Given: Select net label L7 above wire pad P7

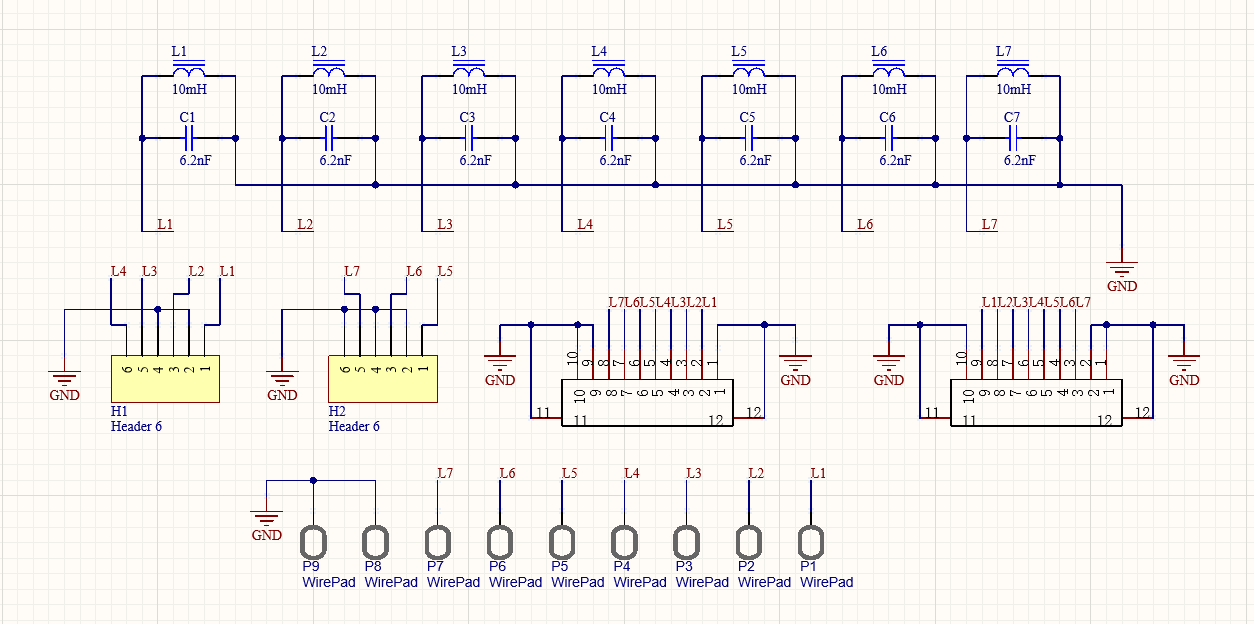Looking at the screenshot, I should click(x=446, y=473).
